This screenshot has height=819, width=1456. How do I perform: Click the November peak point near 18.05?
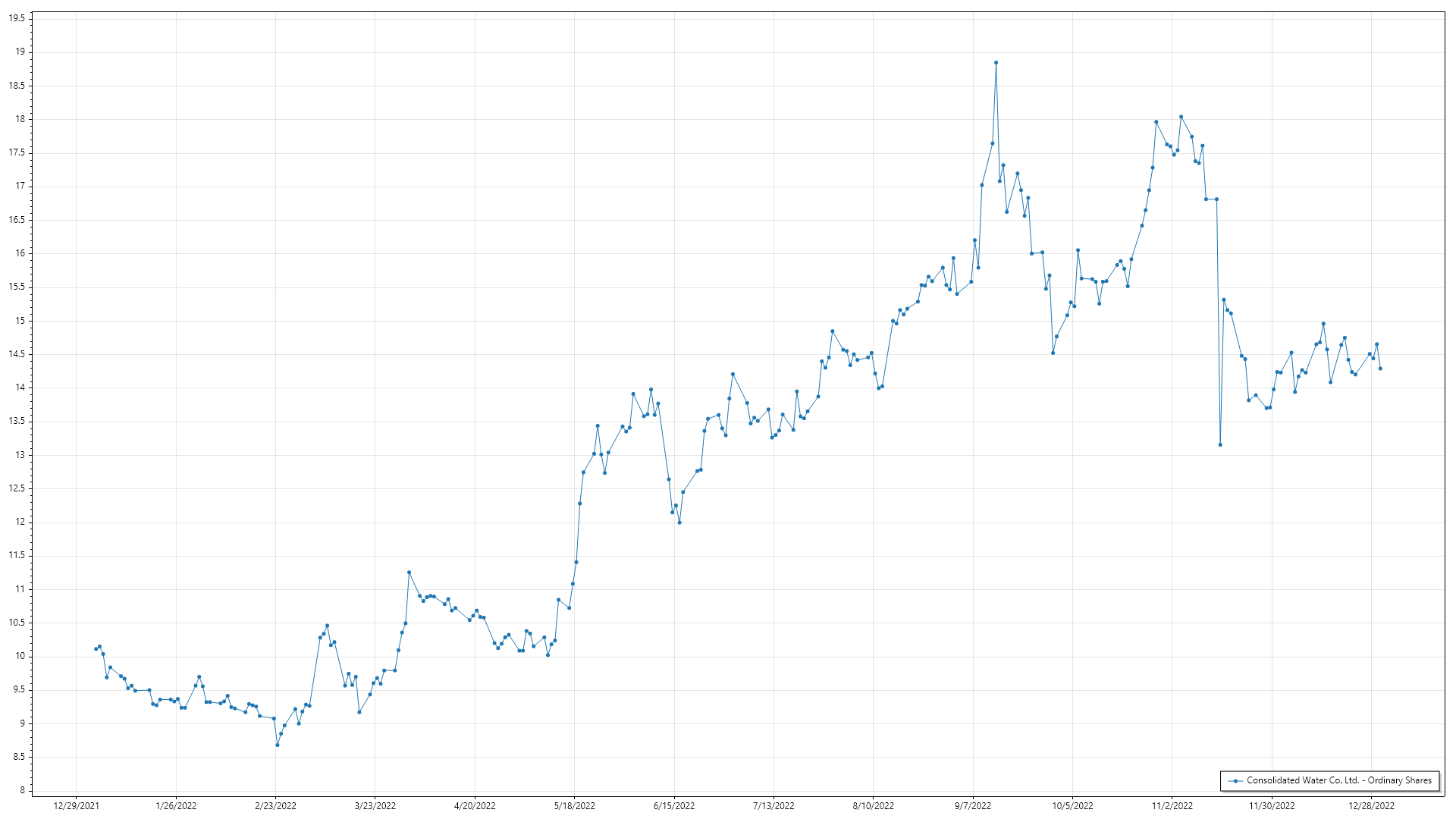(1181, 117)
